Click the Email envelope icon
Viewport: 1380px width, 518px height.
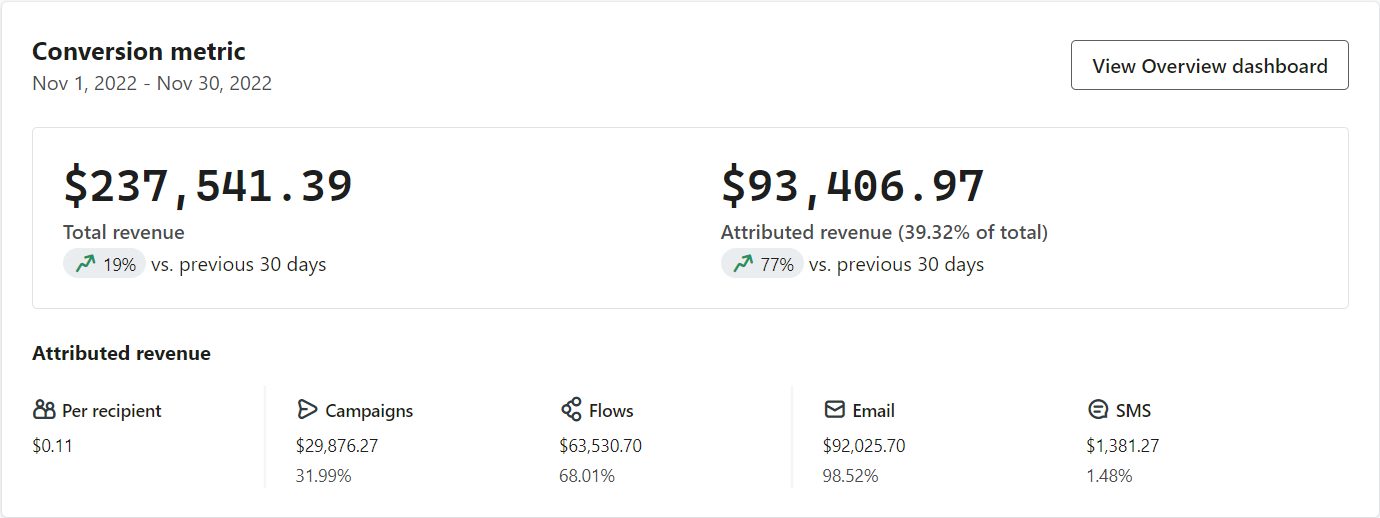[x=834, y=410]
